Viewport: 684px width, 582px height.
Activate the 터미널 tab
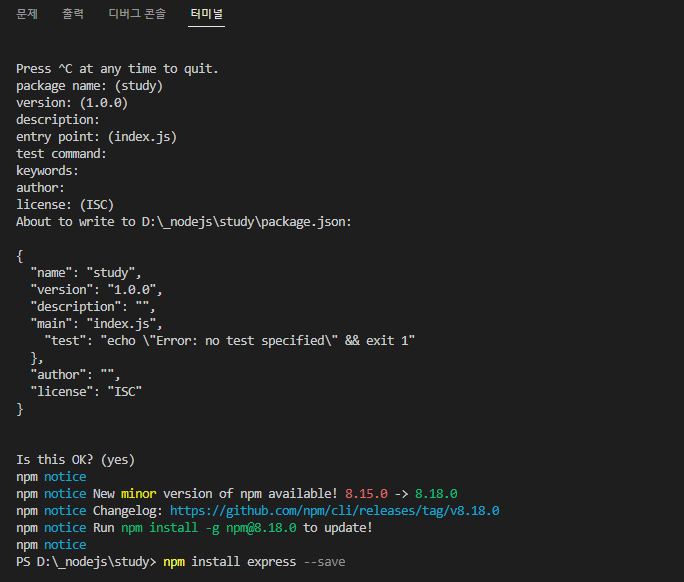[x=206, y=14]
